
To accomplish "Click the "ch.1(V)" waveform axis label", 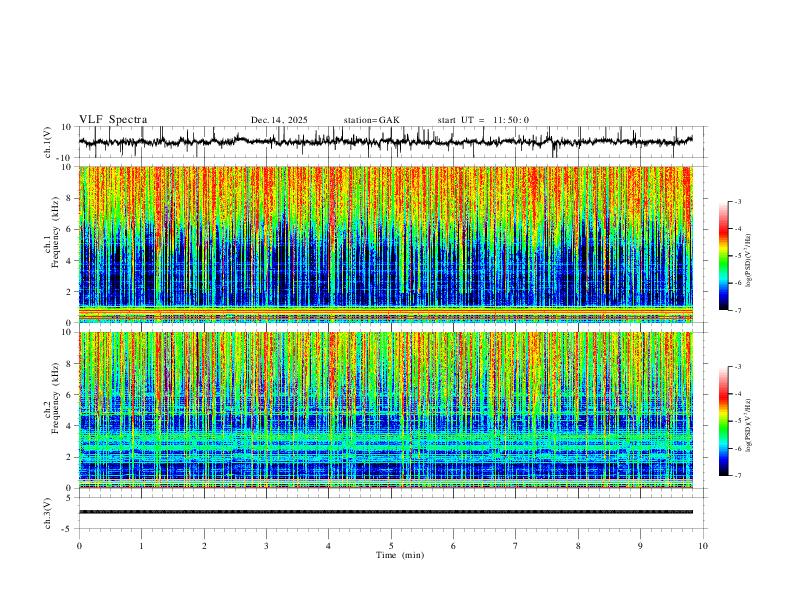I will (x=49, y=142).
